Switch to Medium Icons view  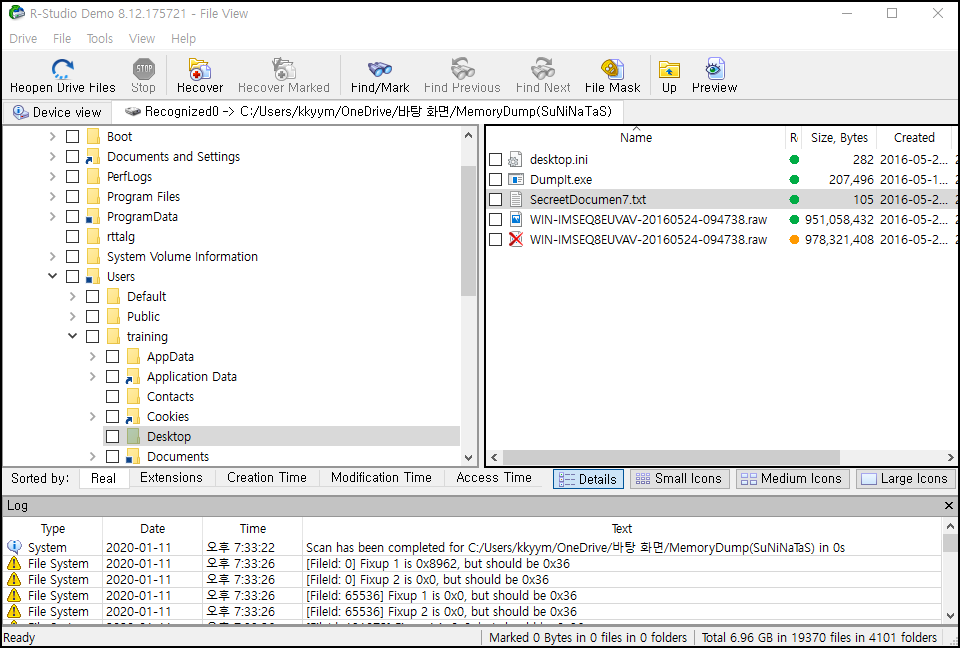pos(792,479)
